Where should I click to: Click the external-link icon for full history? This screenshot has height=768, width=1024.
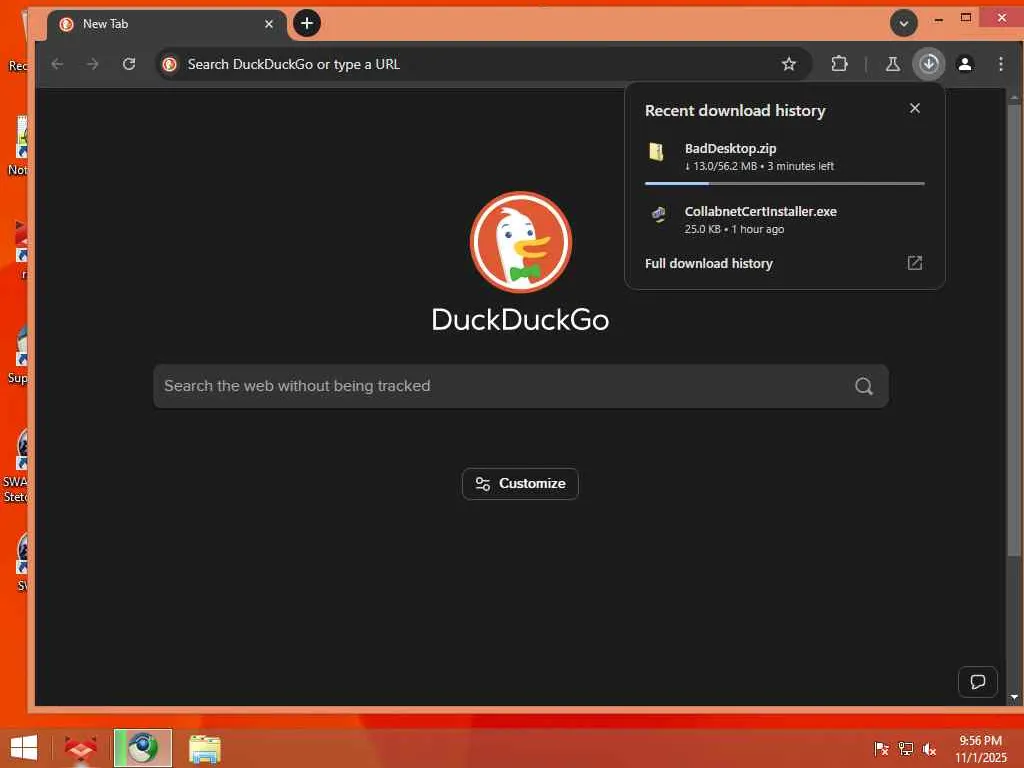coord(914,263)
